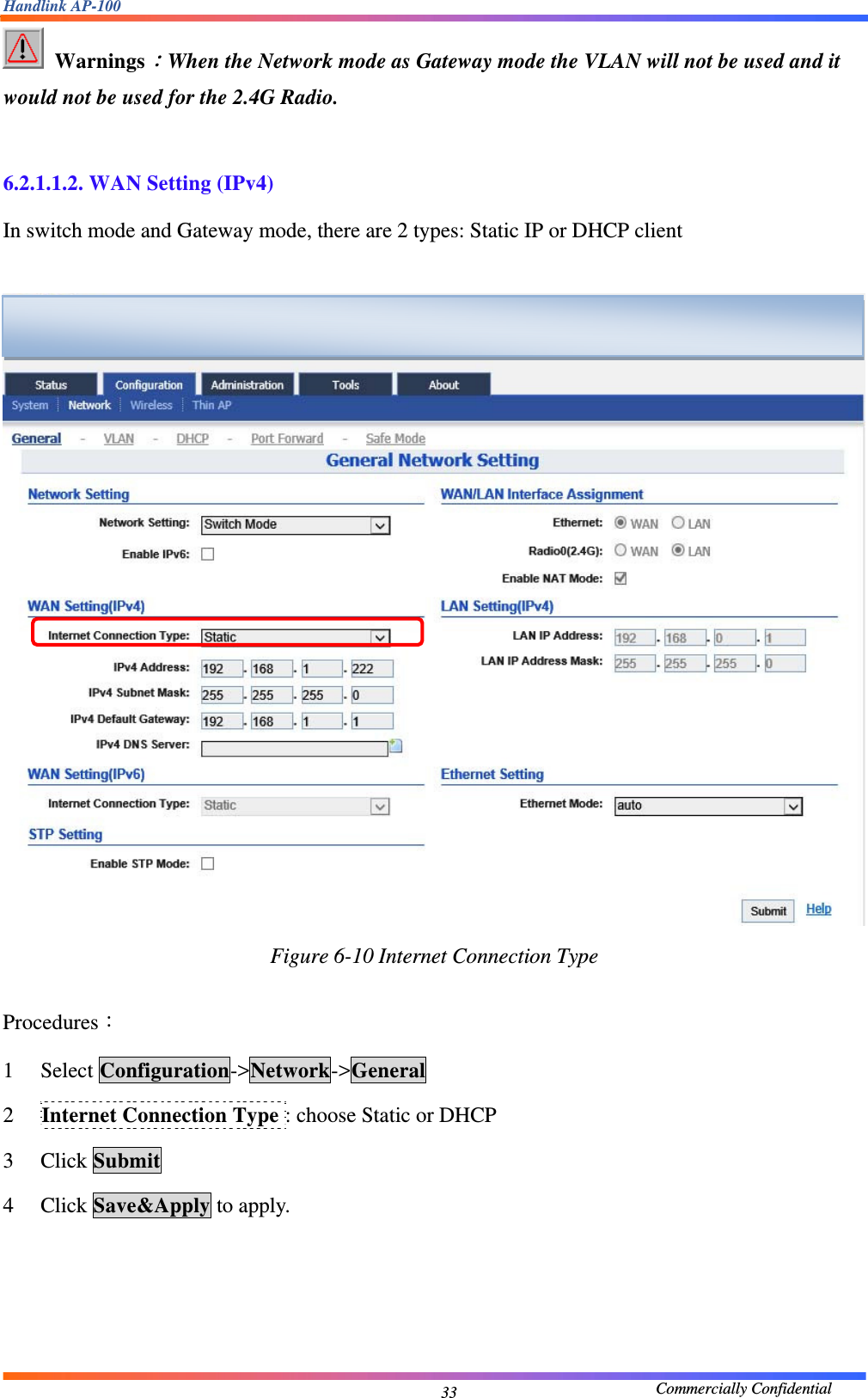
Task: Click IPv4 Default Gateway last octet field
Action: (x=372, y=721)
